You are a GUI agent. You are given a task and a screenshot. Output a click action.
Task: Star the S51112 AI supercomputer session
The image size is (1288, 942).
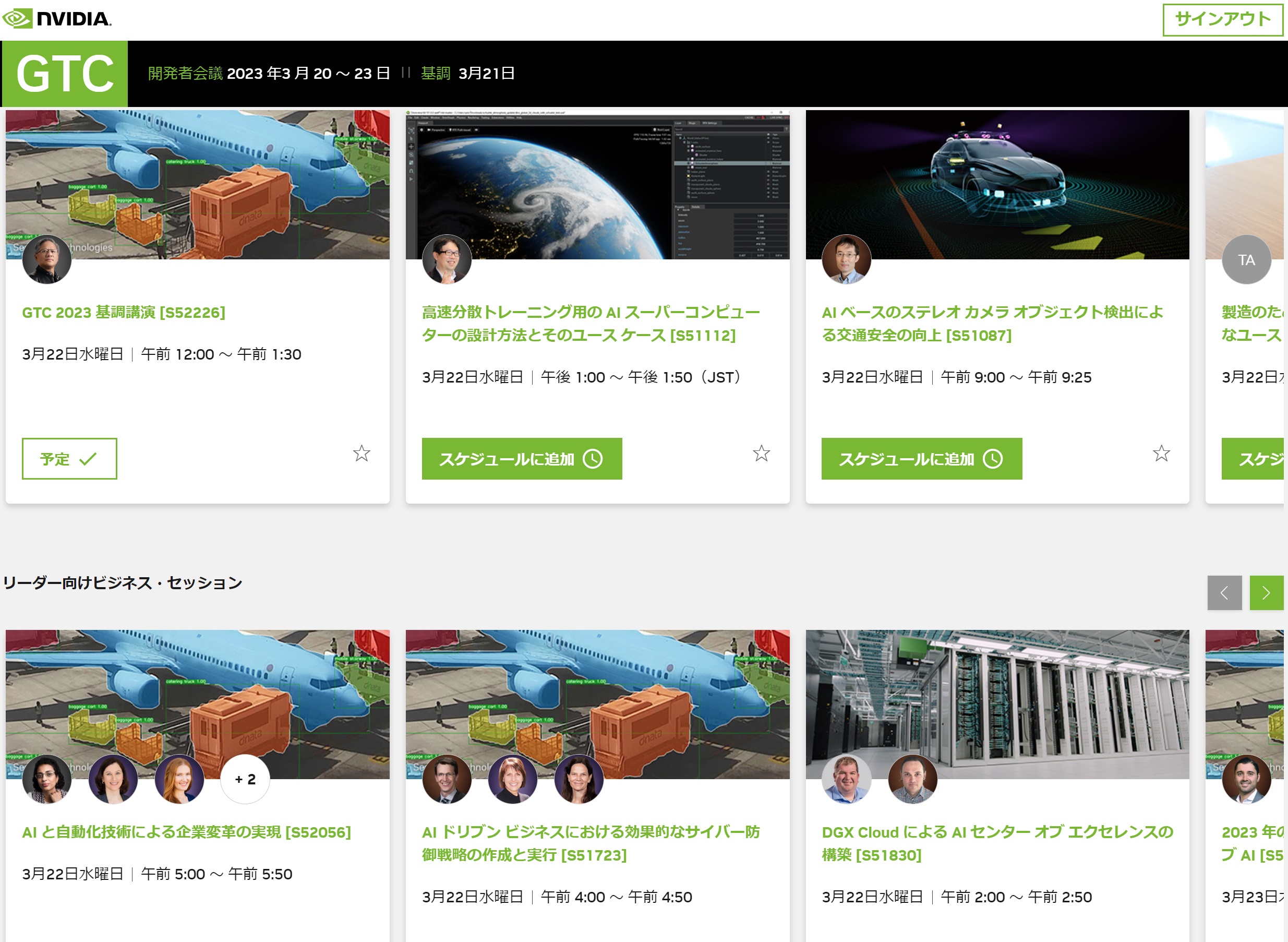tap(762, 454)
